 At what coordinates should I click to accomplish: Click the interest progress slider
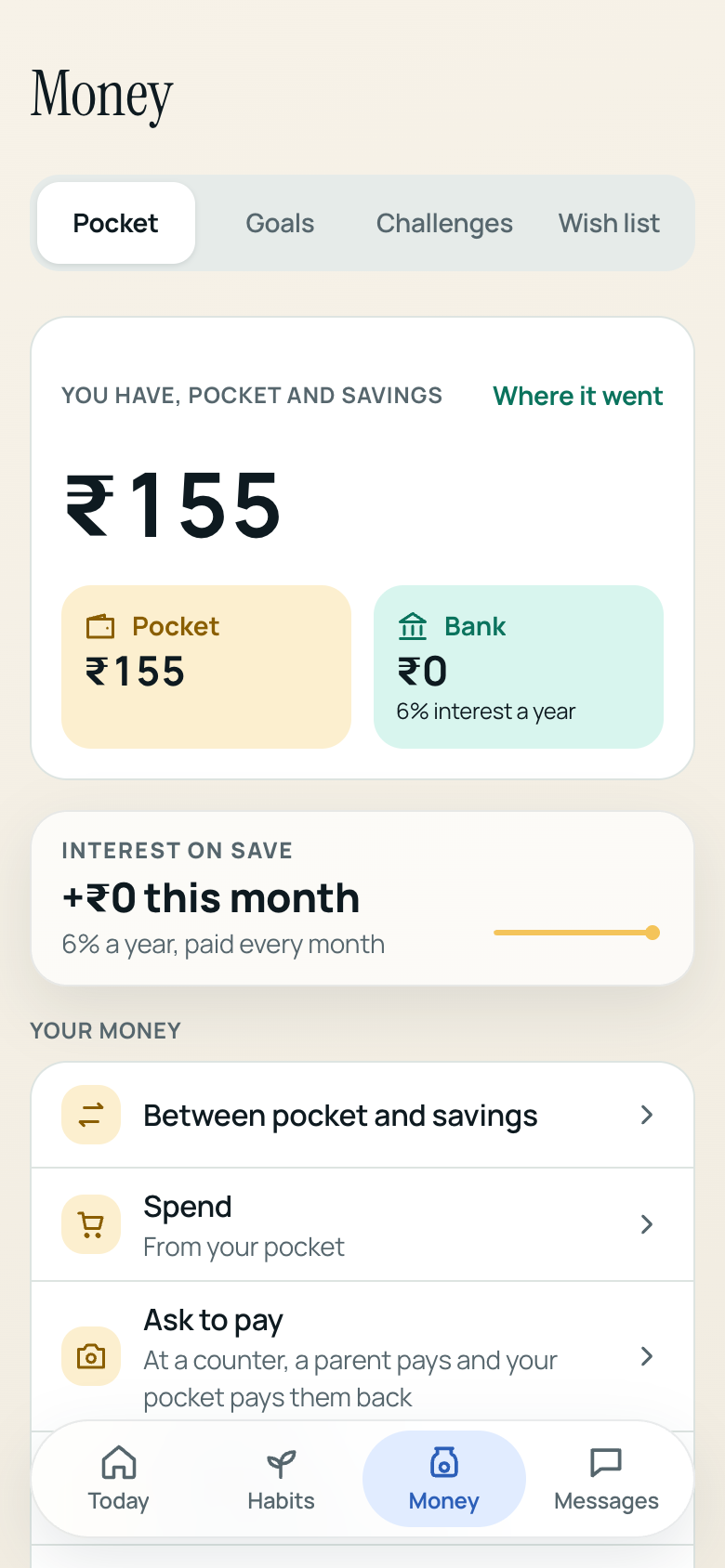[576, 933]
